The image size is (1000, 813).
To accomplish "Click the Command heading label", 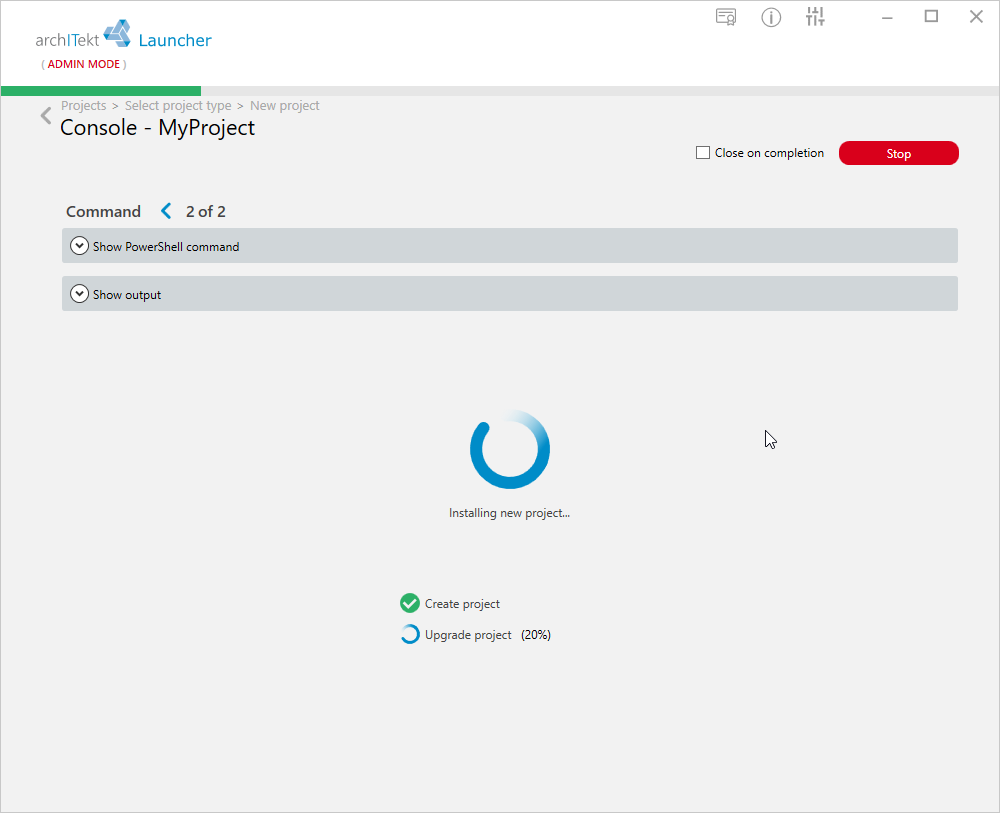I will click(103, 212).
